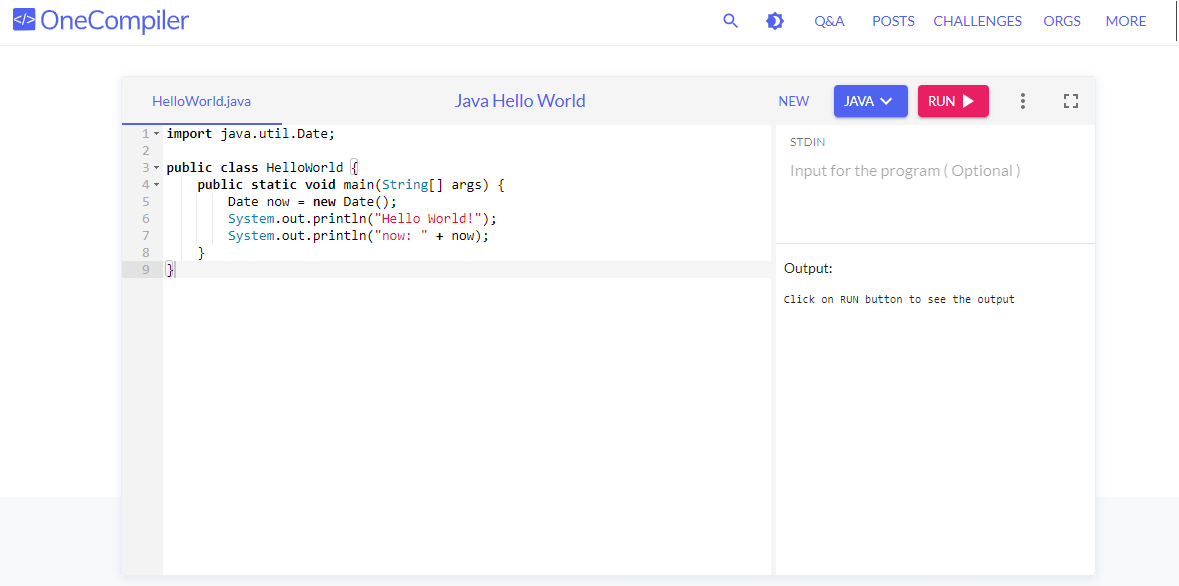Click the Java Hello World title
This screenshot has width=1179, height=586.
tap(520, 101)
